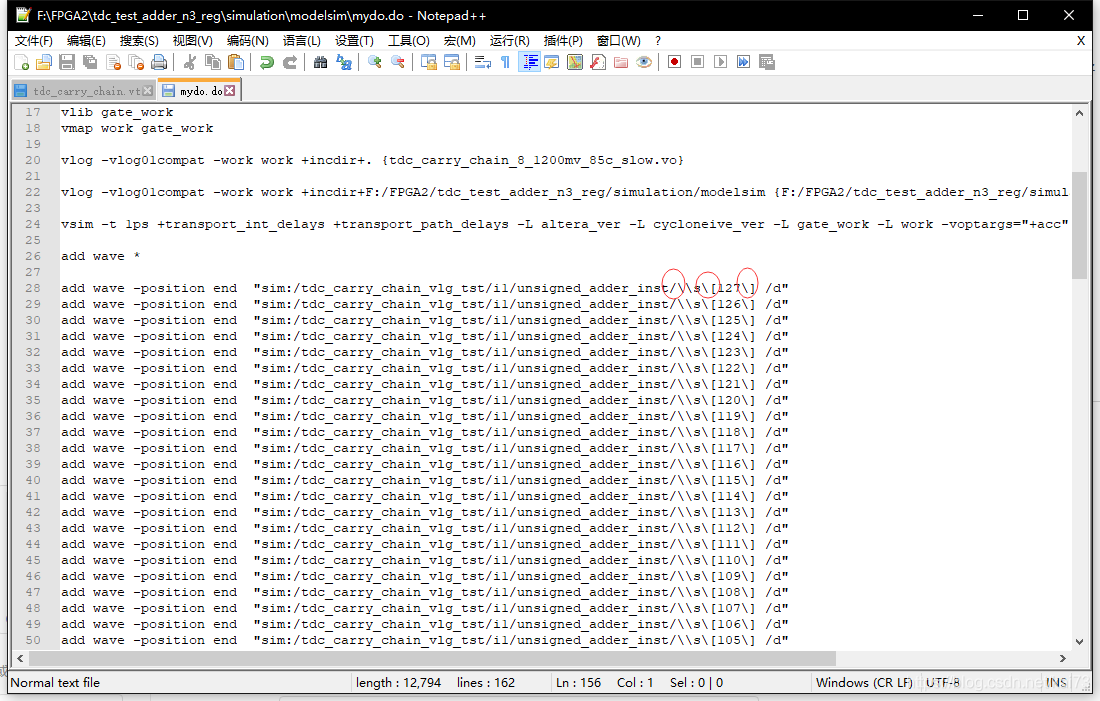
Task: Open the 运行(R) menu
Action: (510, 41)
